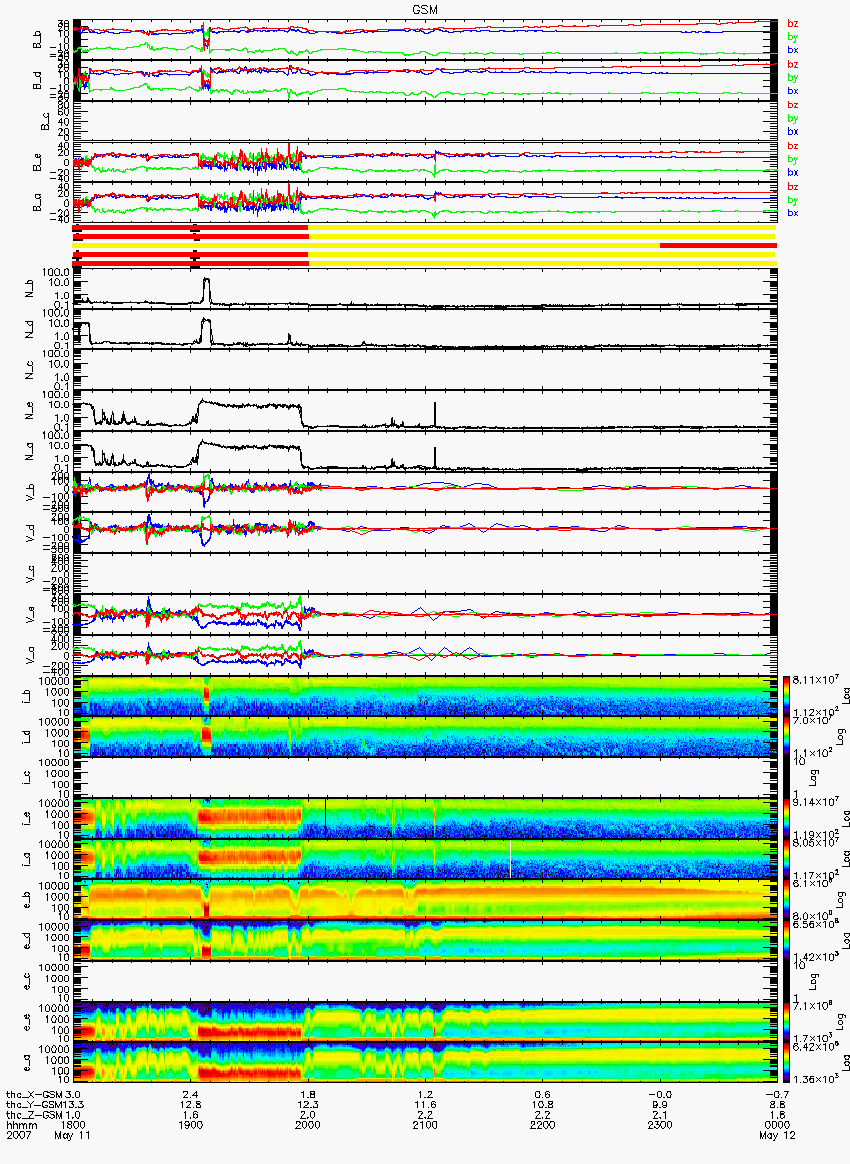Select the B_a axis label
The width and height of the screenshot is (850, 1164).
pos(37,203)
